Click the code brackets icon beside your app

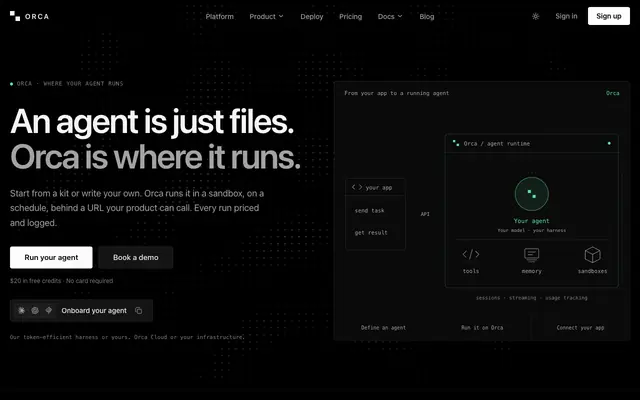click(357, 187)
